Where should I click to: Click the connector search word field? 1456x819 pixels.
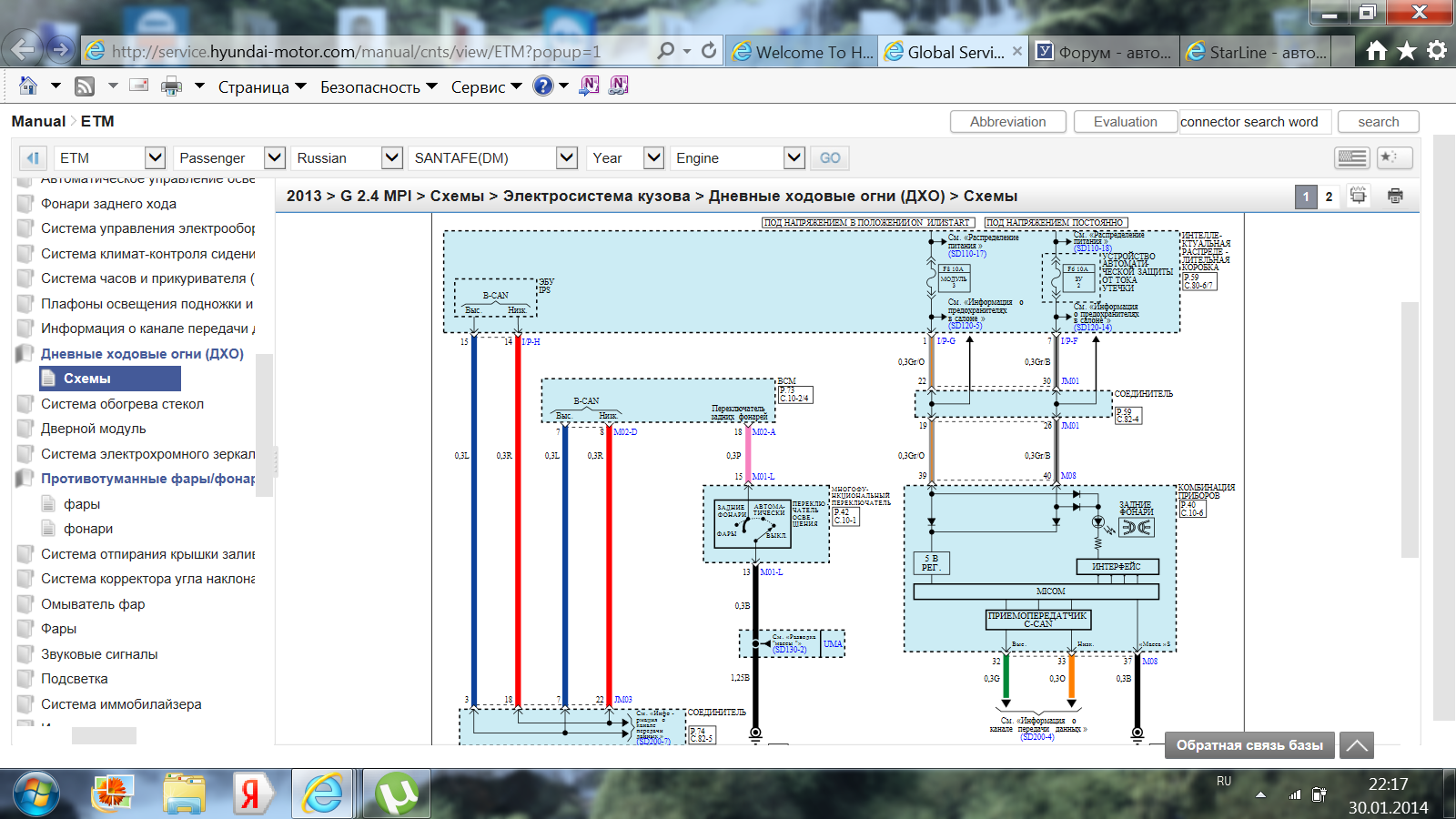coord(1255,122)
